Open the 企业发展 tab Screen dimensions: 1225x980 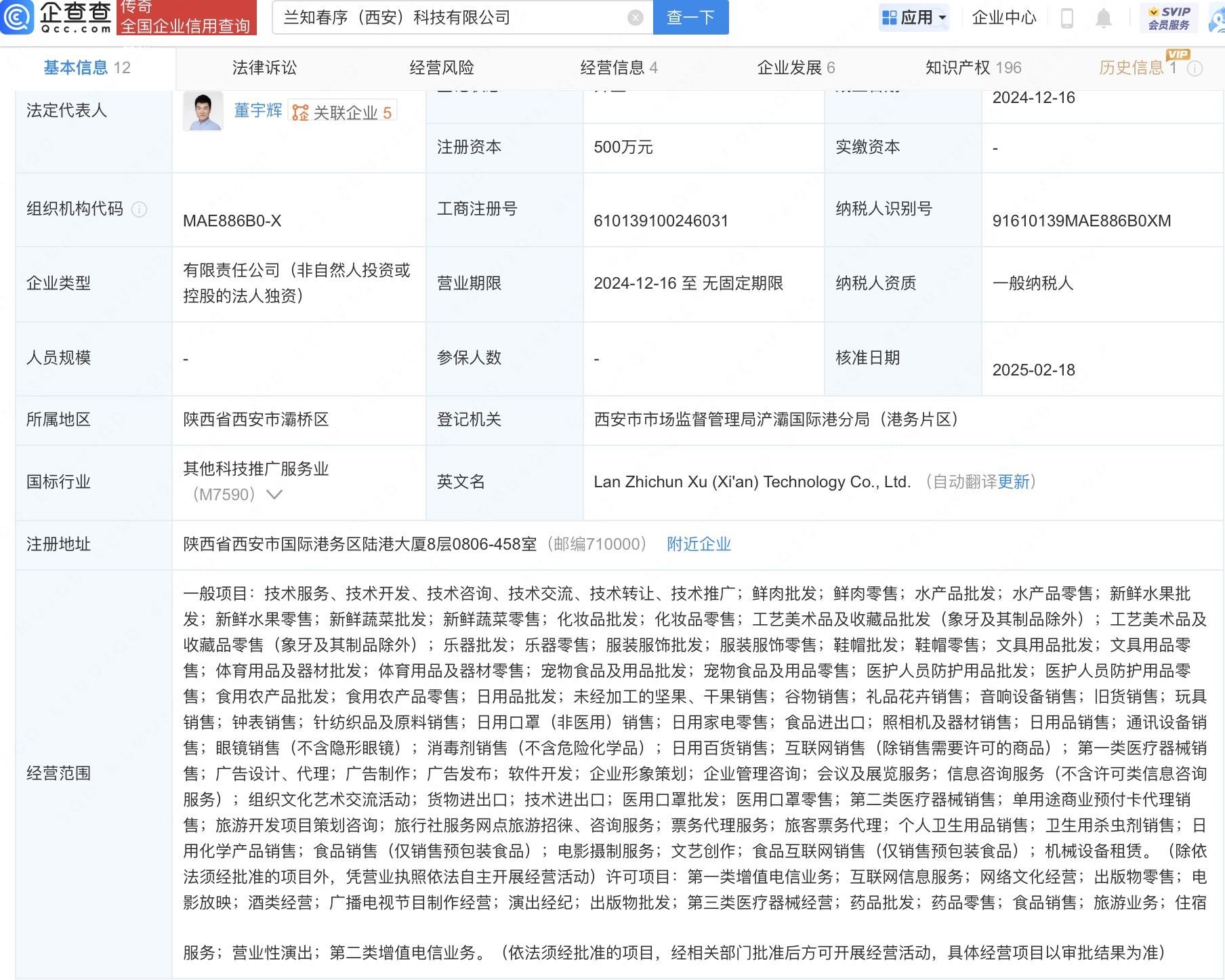pos(795,68)
